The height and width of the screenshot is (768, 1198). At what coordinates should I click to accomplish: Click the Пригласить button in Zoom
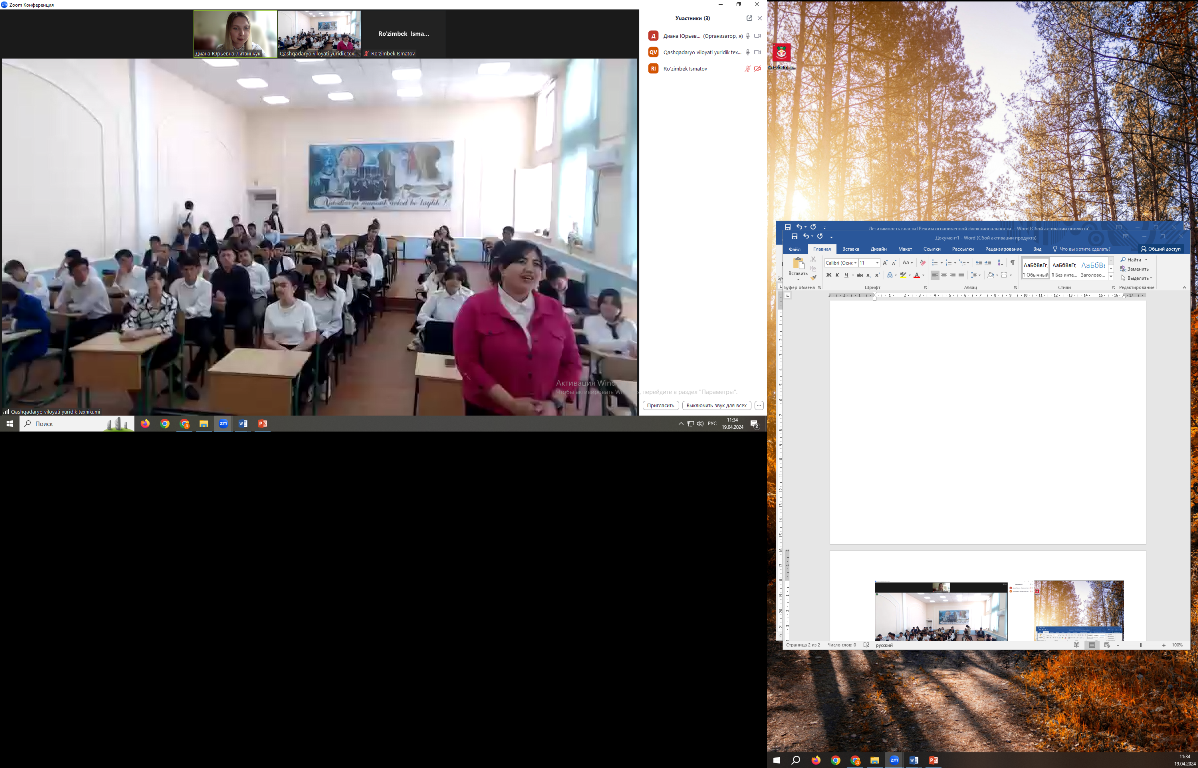[660, 406]
